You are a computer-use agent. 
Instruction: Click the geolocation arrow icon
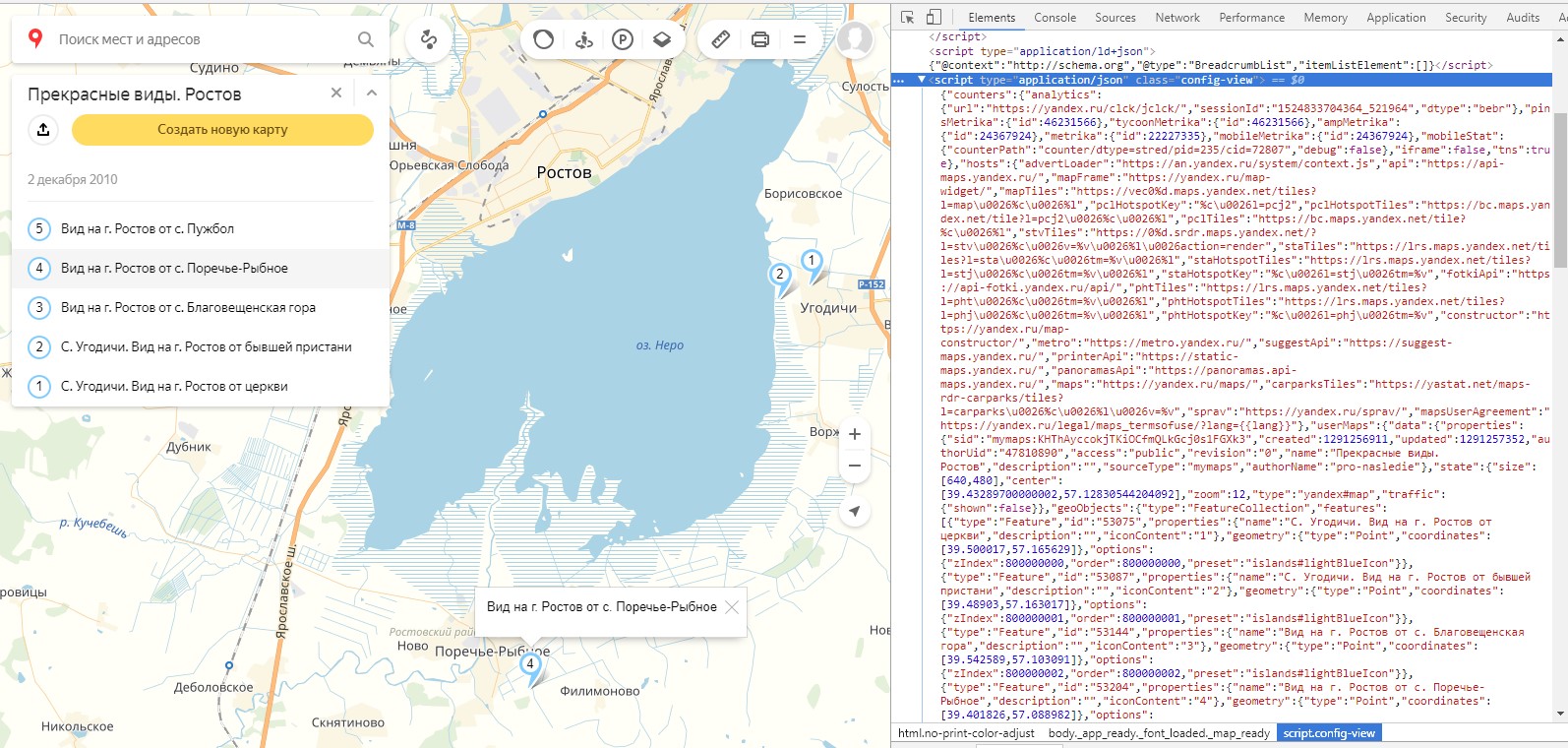pos(855,511)
